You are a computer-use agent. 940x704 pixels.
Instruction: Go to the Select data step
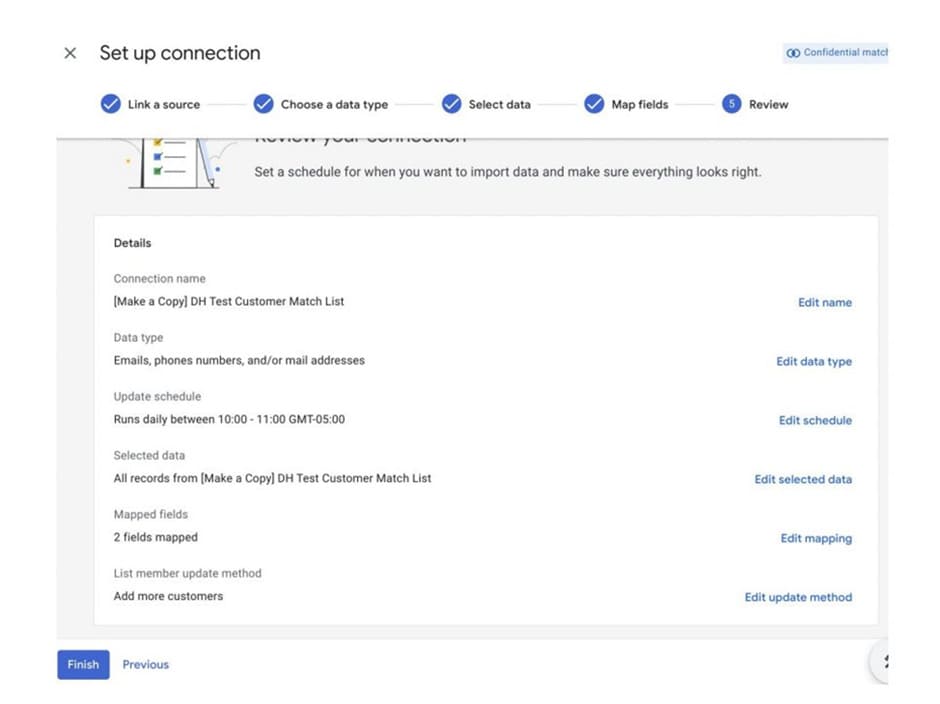[499, 104]
